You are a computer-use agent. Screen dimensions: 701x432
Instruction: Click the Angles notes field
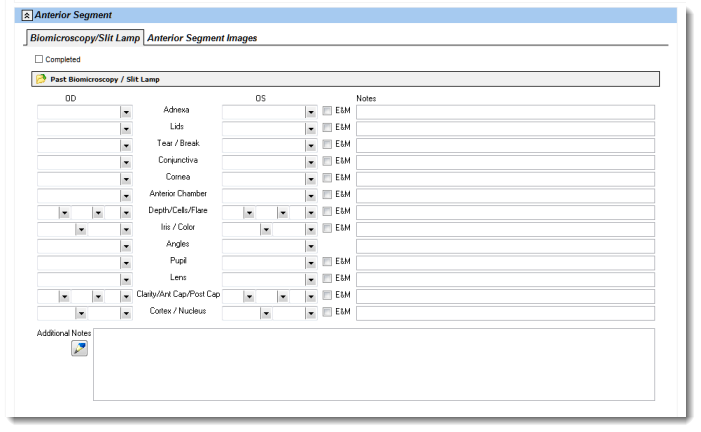506,246
